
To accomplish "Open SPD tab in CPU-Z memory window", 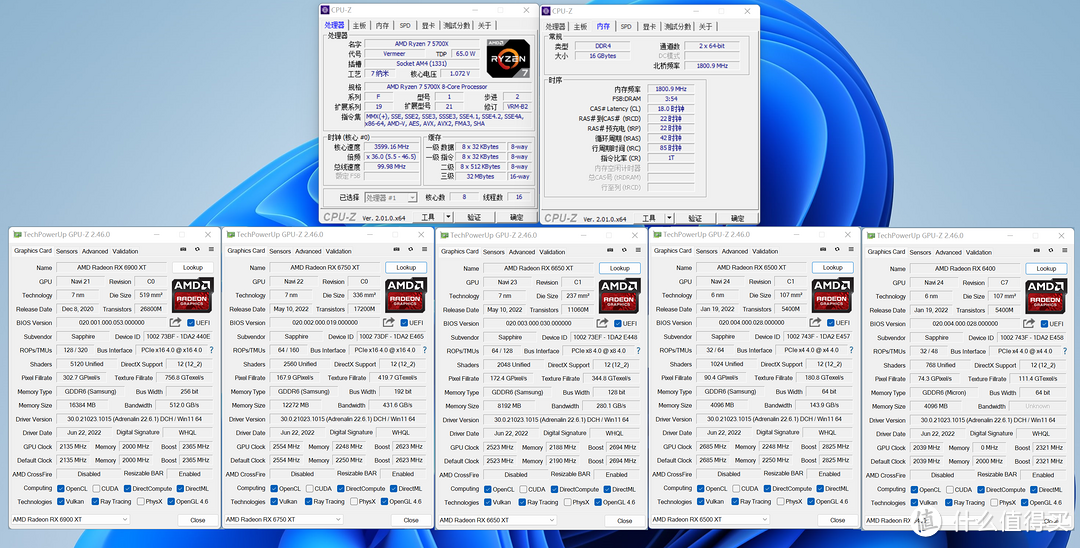I will tap(625, 26).
